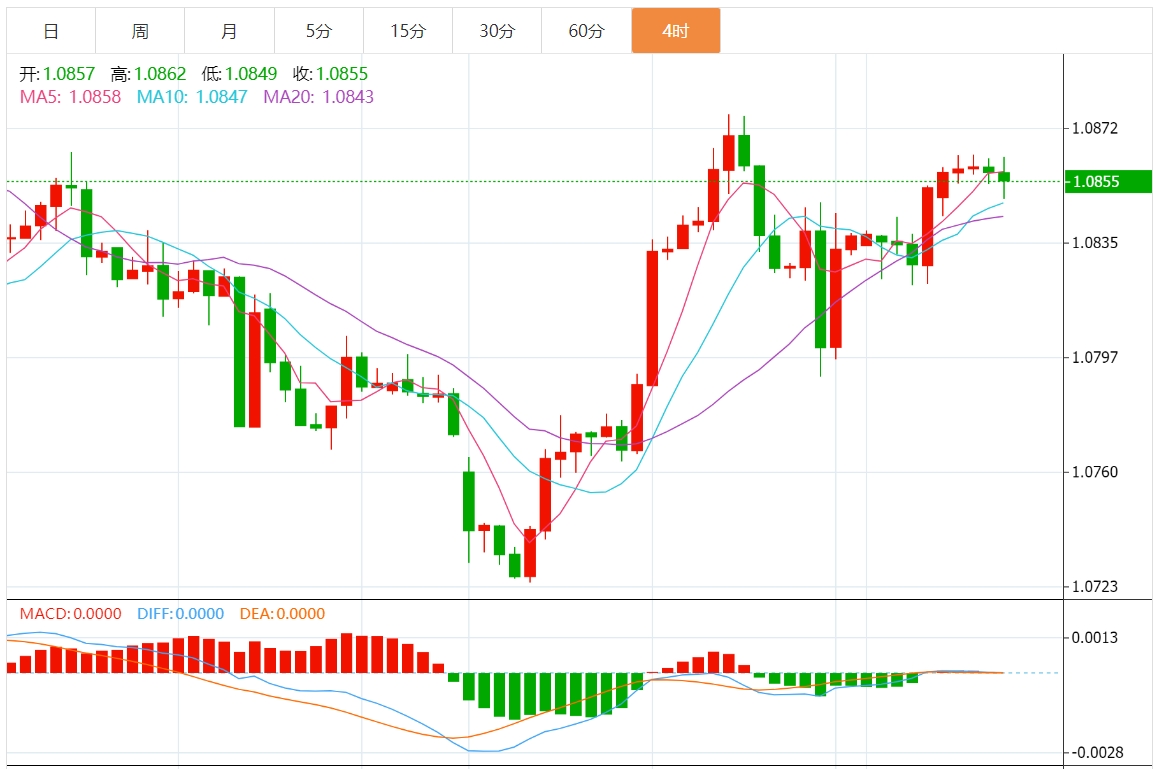Click the MA10: 1.0847 indicator label
The height and width of the screenshot is (769, 1167).
192,97
